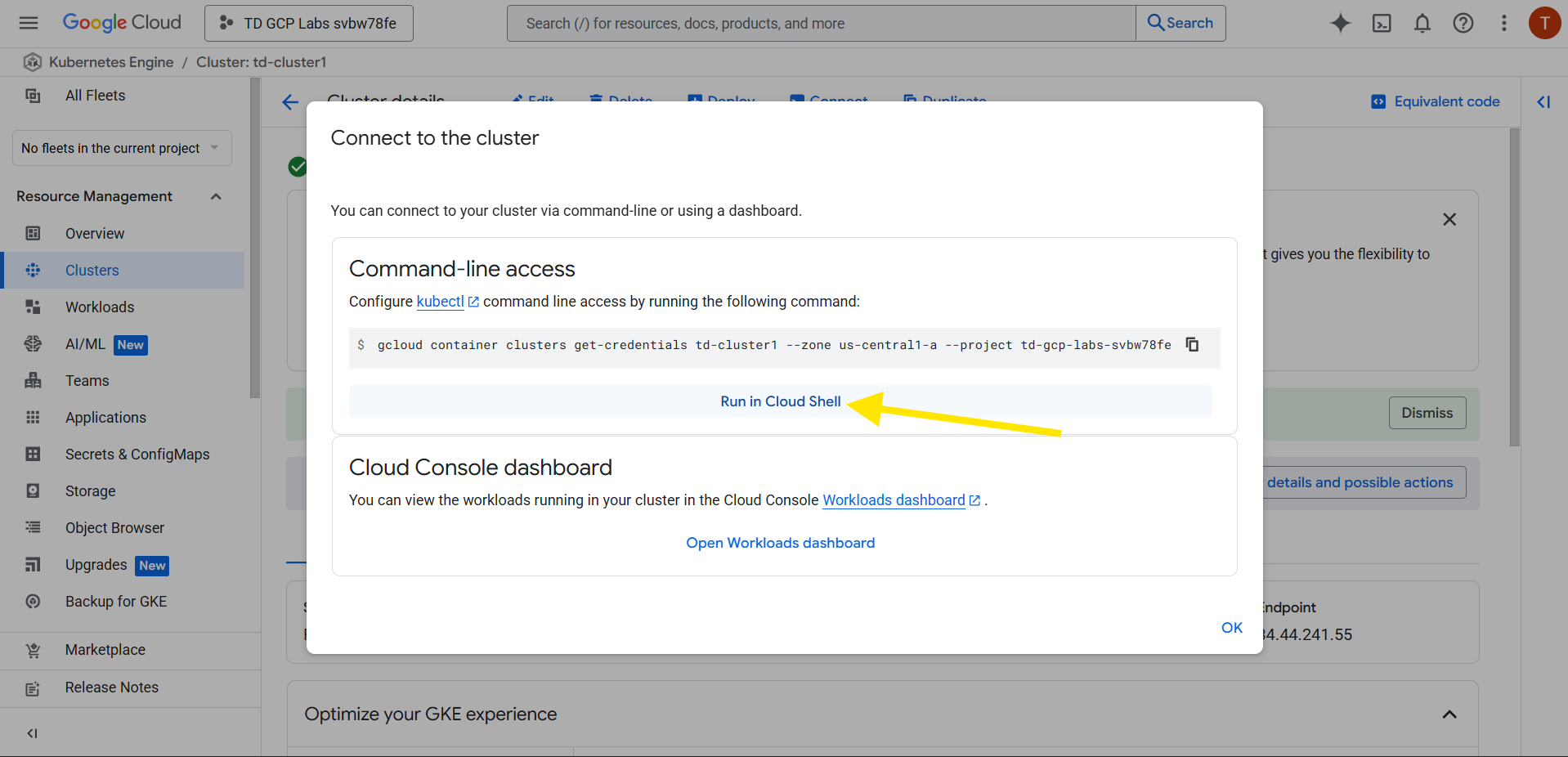The image size is (1568, 757).
Task: Open the project picker TD GCP Labs
Action: 309,23
